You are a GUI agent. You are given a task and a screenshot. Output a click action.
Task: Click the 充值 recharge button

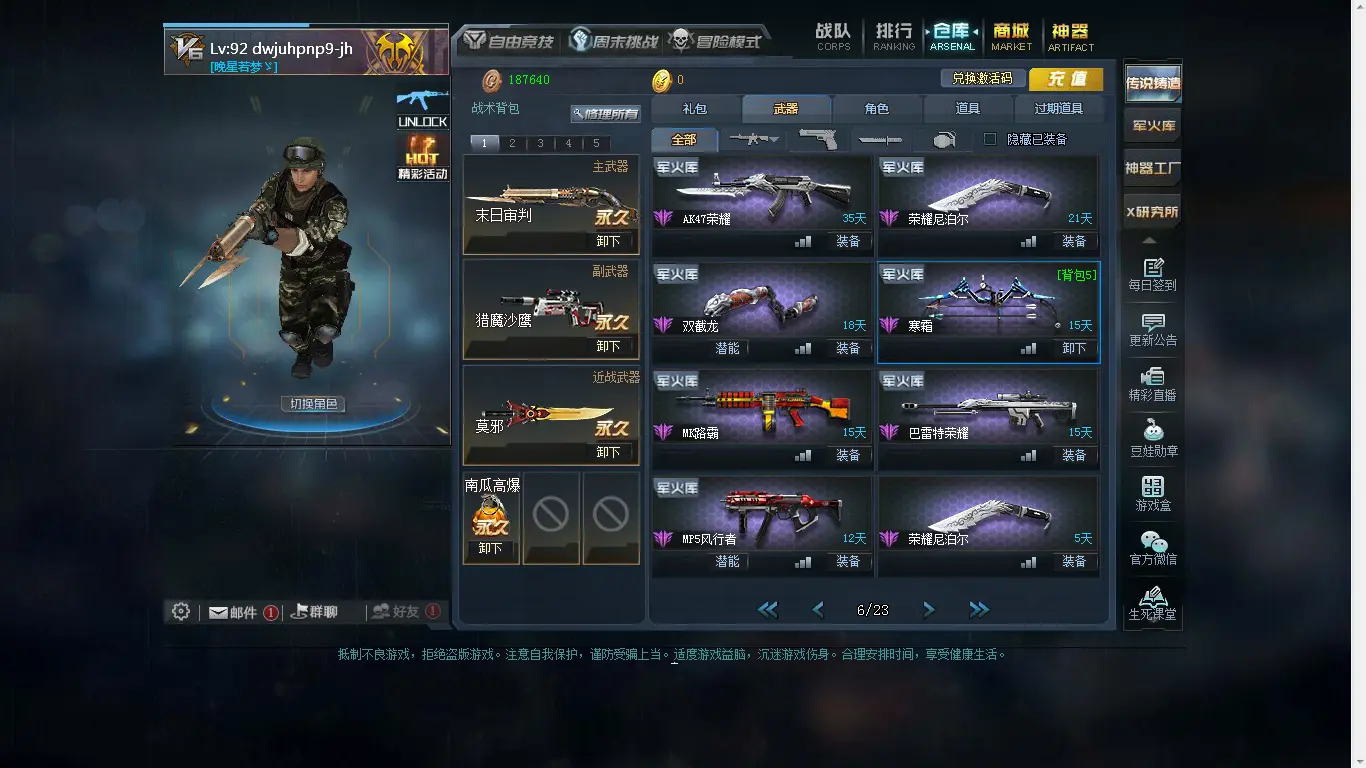pyautogui.click(x=1066, y=79)
